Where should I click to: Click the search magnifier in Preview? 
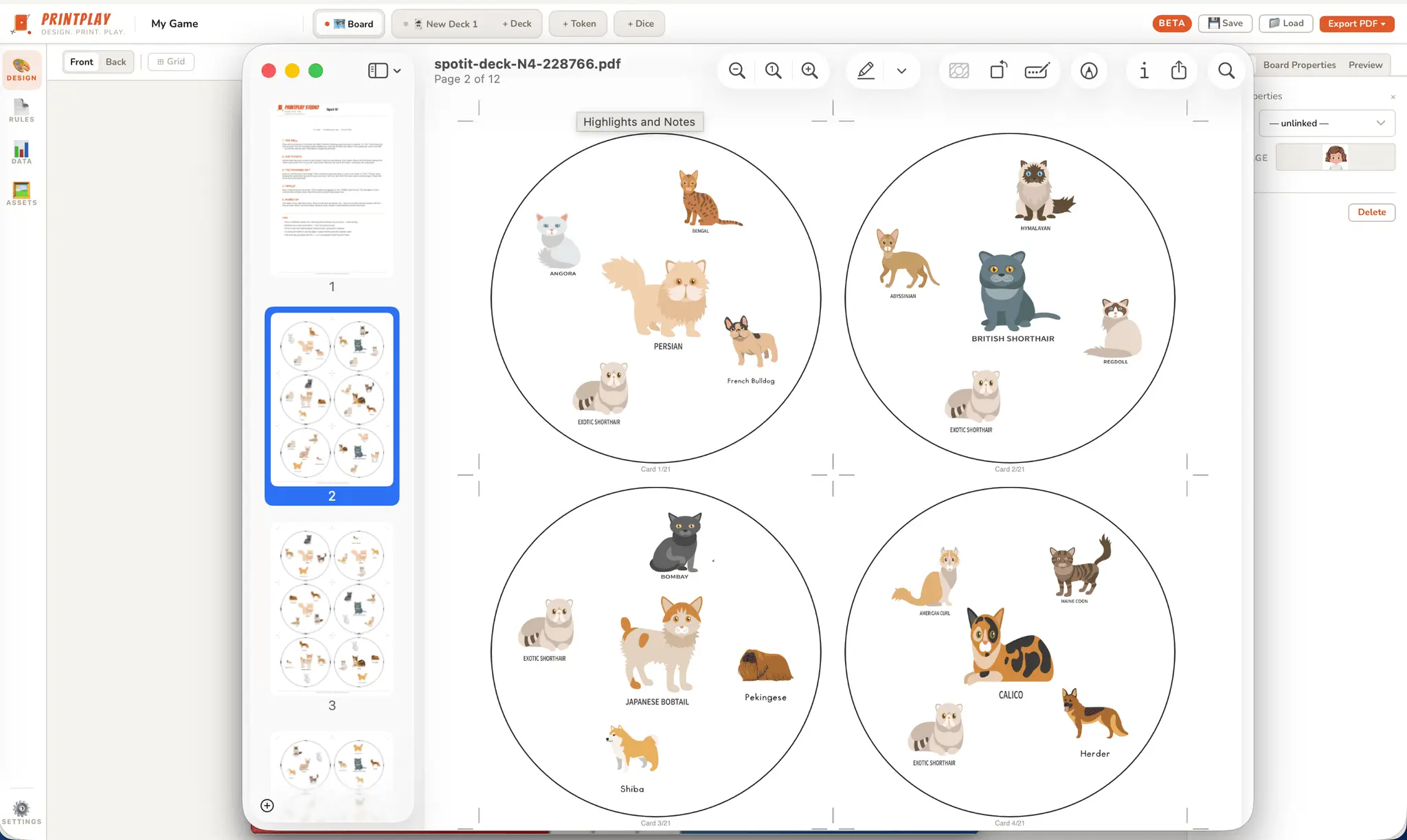[x=1226, y=71]
